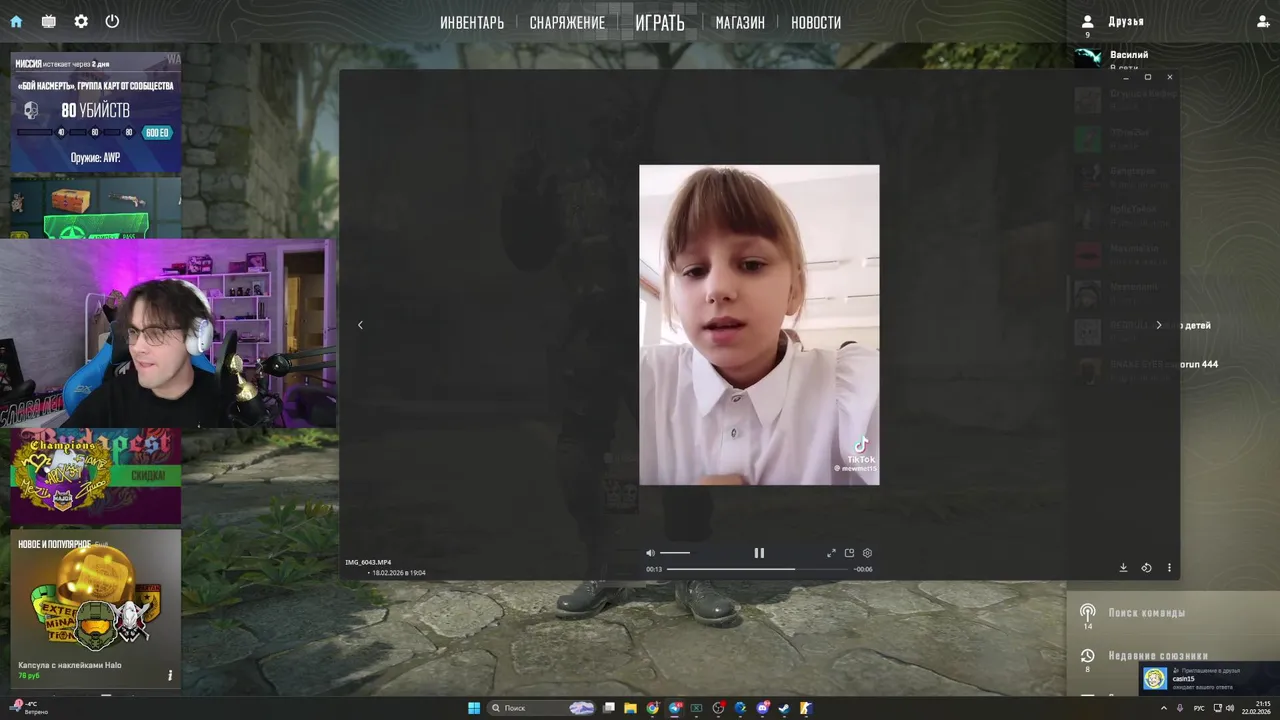This screenshot has width=1280, height=720.
Task: Open game settings gear in top bar
Action: [81, 21]
